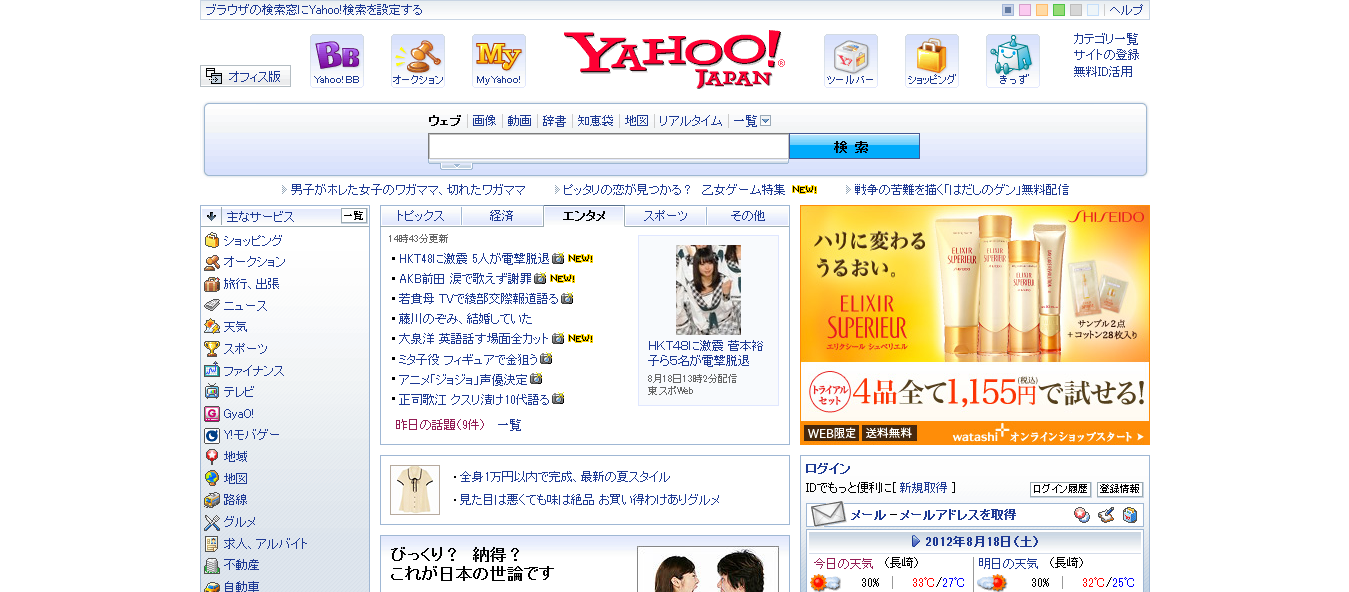Switch to the 経済 news tab
The image size is (1349, 592).
pyautogui.click(x=502, y=216)
